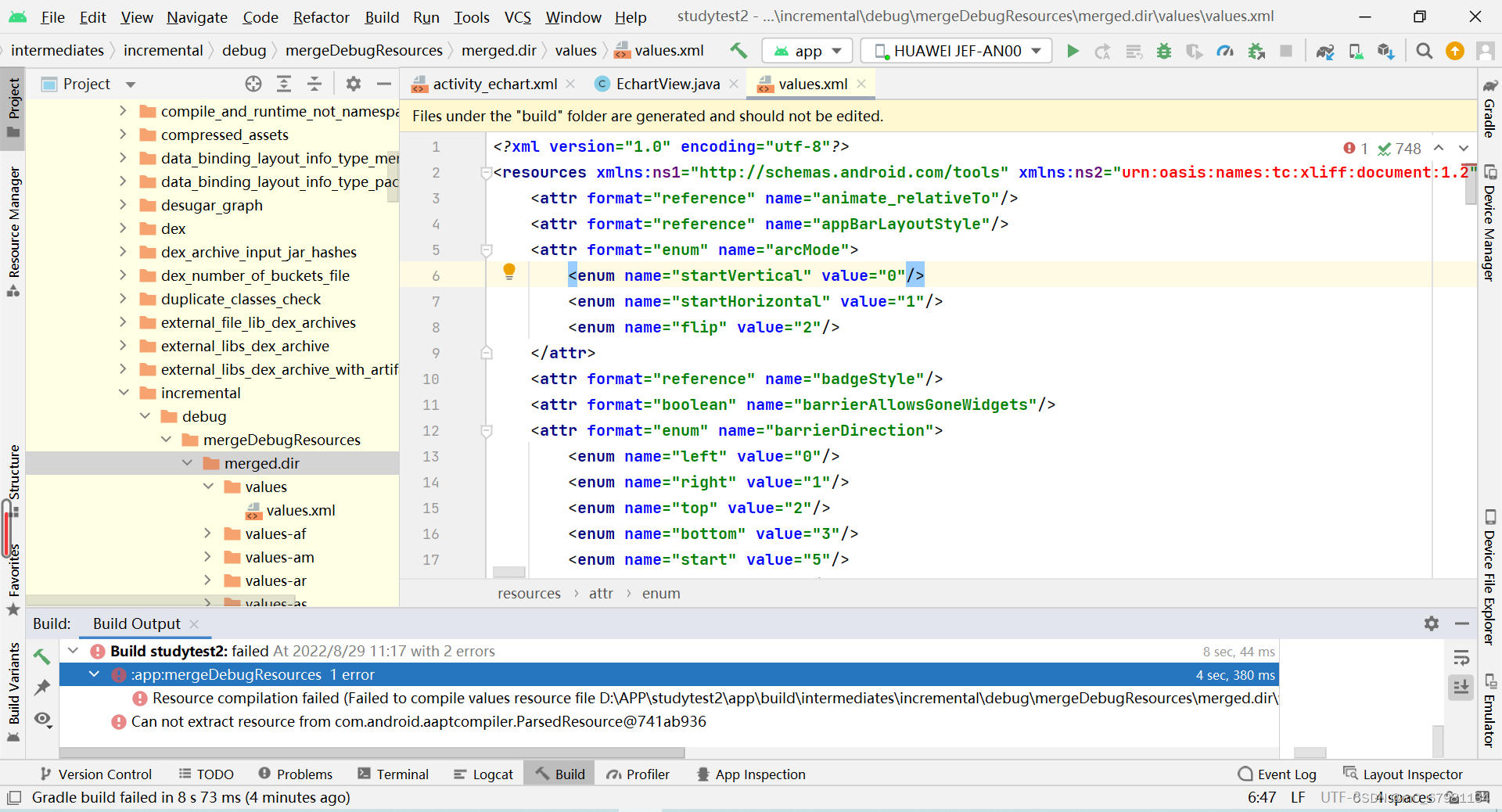Select 'attr' in the editor breadcrumb bar
Viewport: 1502px width, 812px height.
(x=601, y=593)
